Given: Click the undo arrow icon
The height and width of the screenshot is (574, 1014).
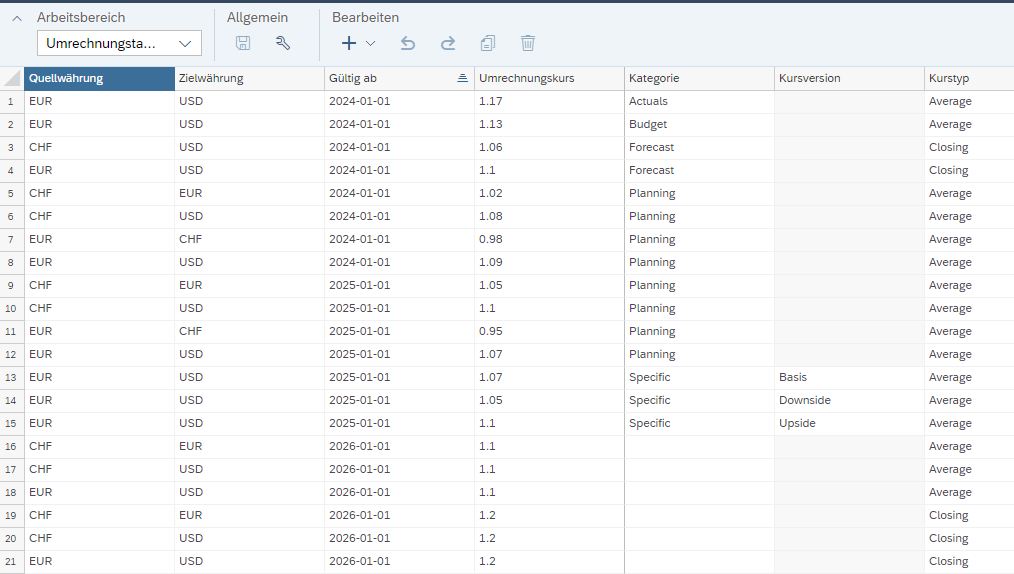Looking at the screenshot, I should (407, 43).
